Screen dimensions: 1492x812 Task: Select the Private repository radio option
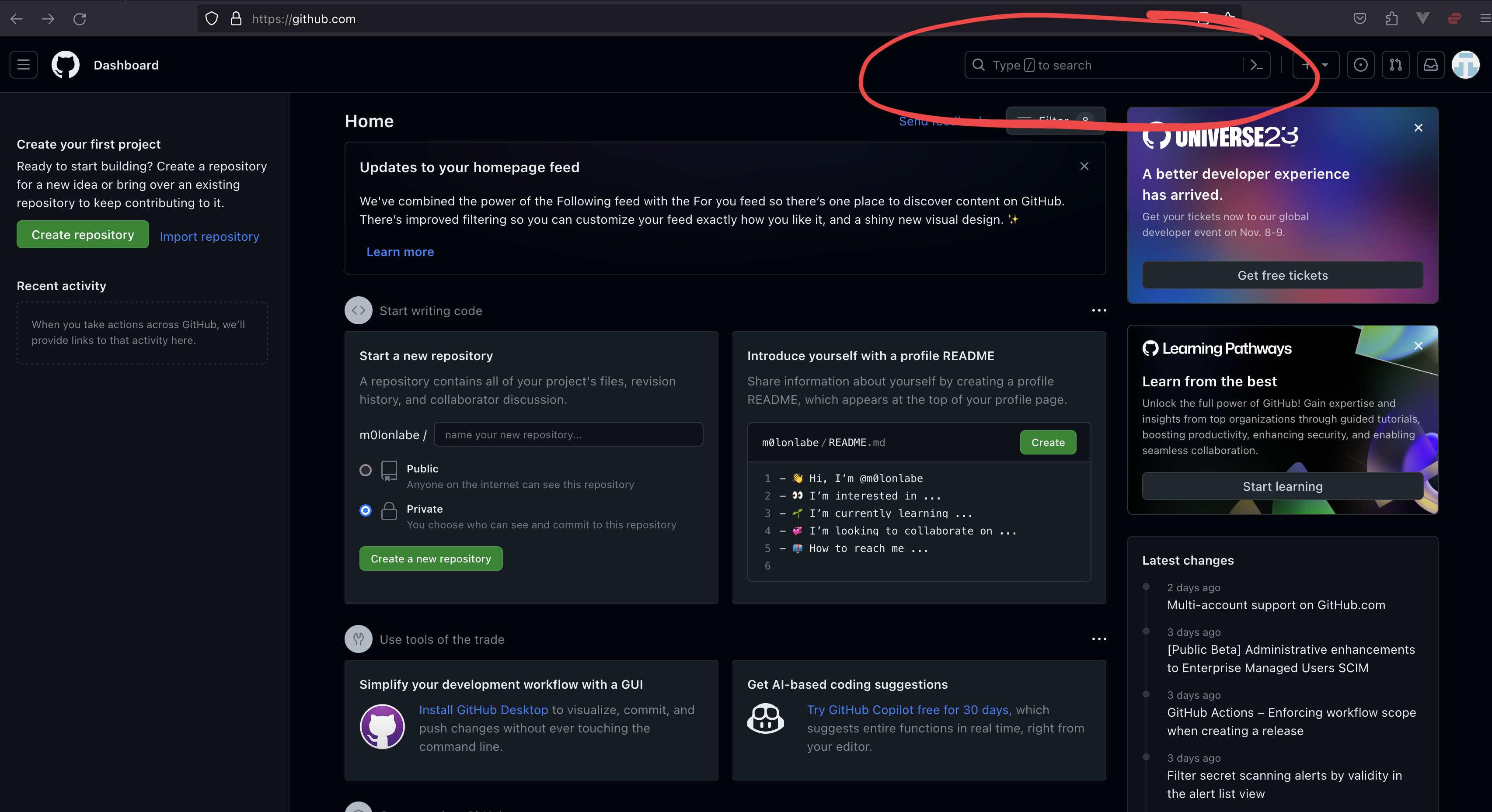[366, 510]
